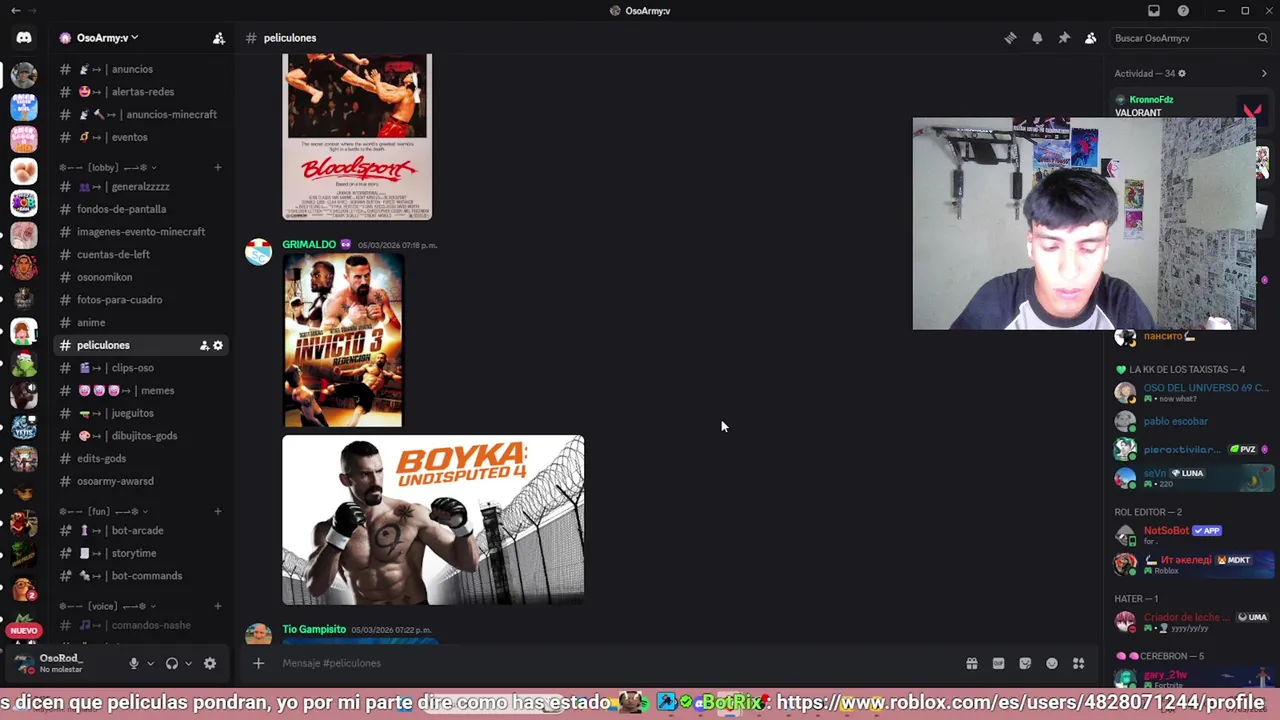
Task: Open sticker picker icon
Action: (1025, 663)
